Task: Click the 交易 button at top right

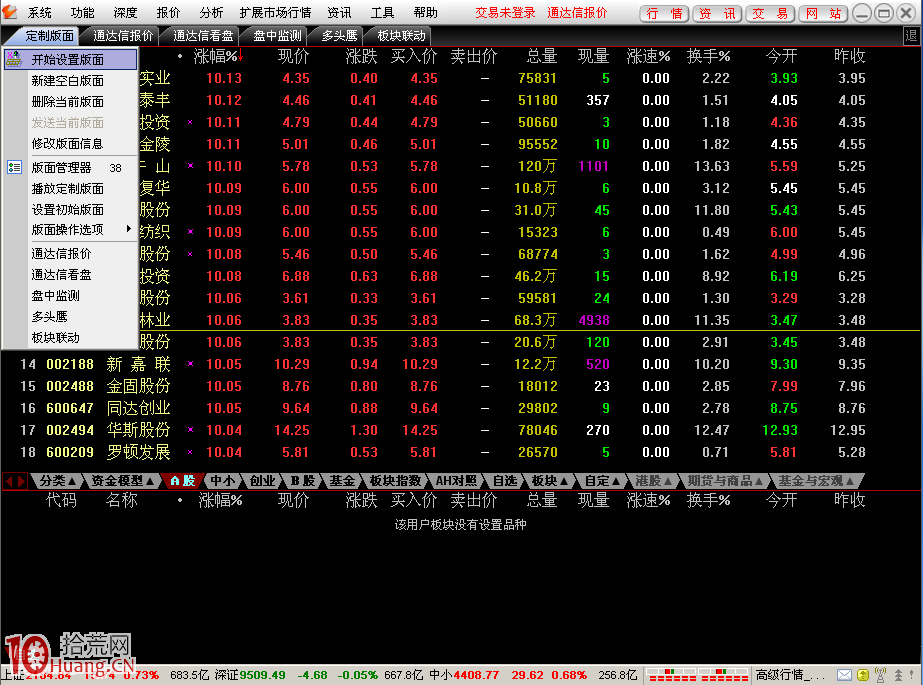Action: pos(770,13)
